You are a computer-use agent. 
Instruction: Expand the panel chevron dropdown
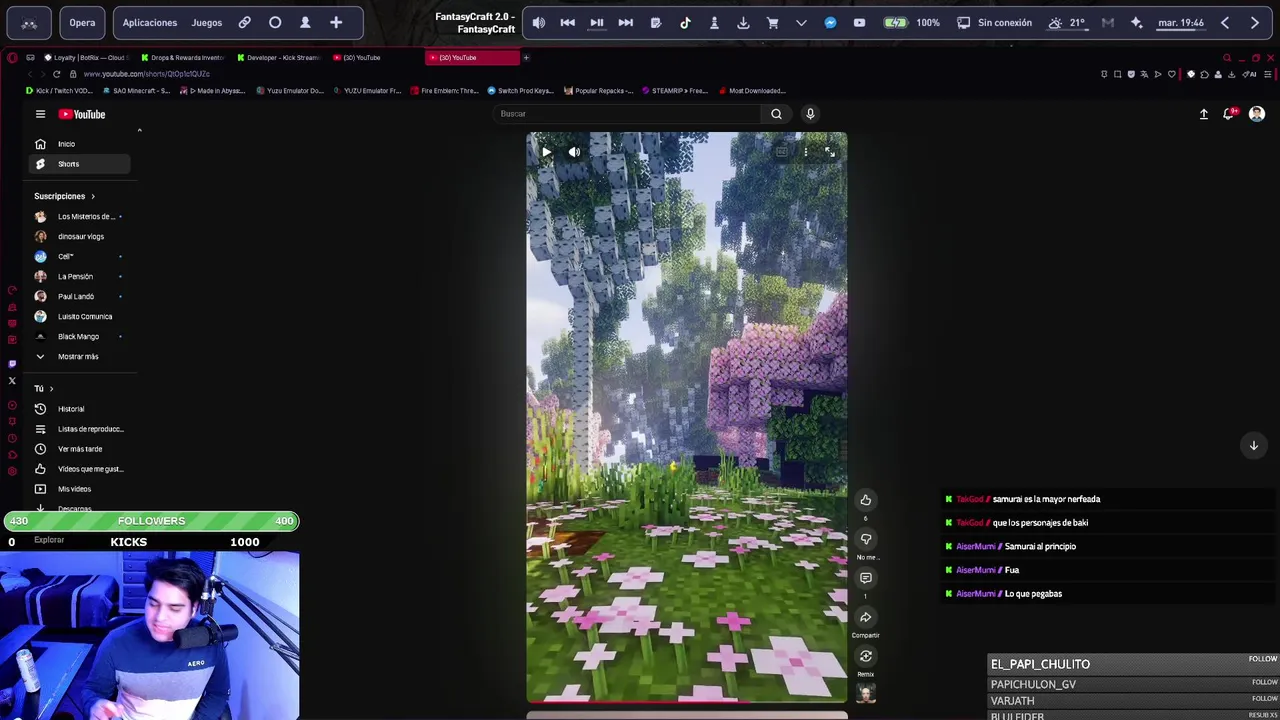pos(801,22)
